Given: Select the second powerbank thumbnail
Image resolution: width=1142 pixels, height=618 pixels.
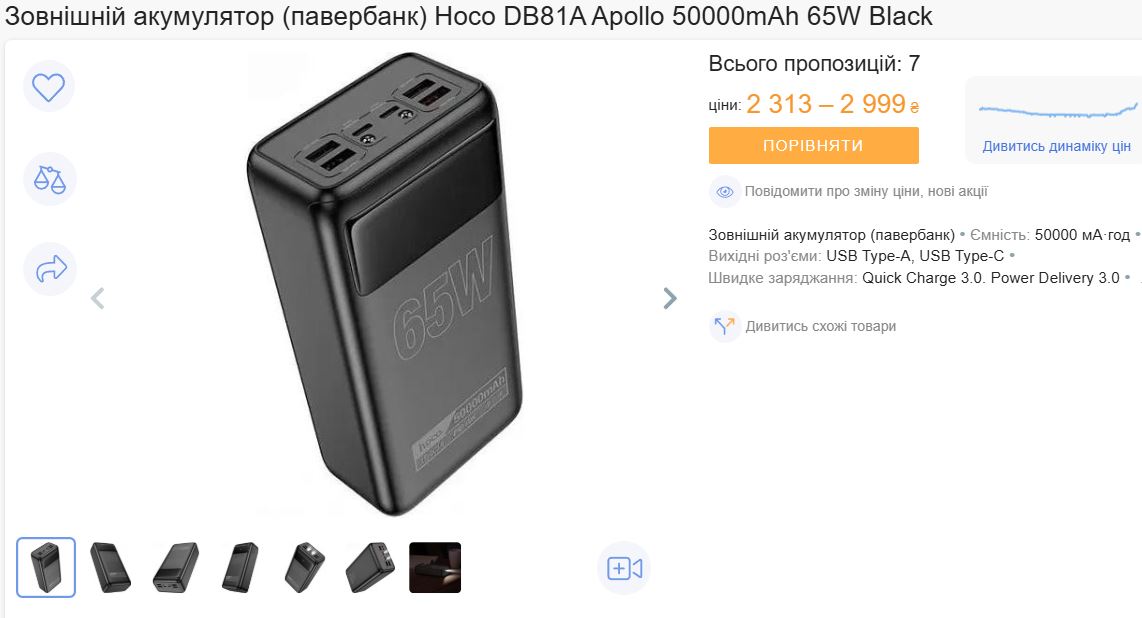Looking at the screenshot, I should (111, 568).
